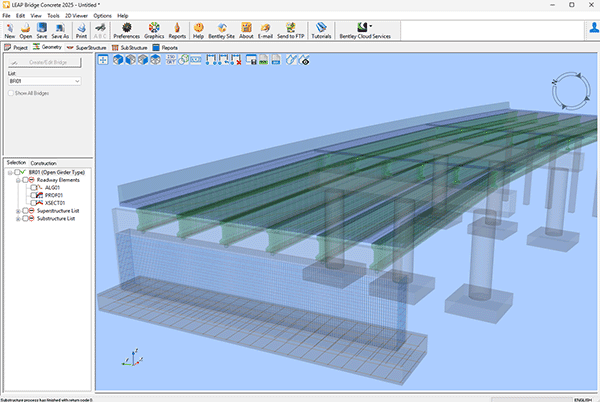Viewport: 600px width, 402px height.
Task: Switch to the Construction tab
Action: [x=43, y=162]
